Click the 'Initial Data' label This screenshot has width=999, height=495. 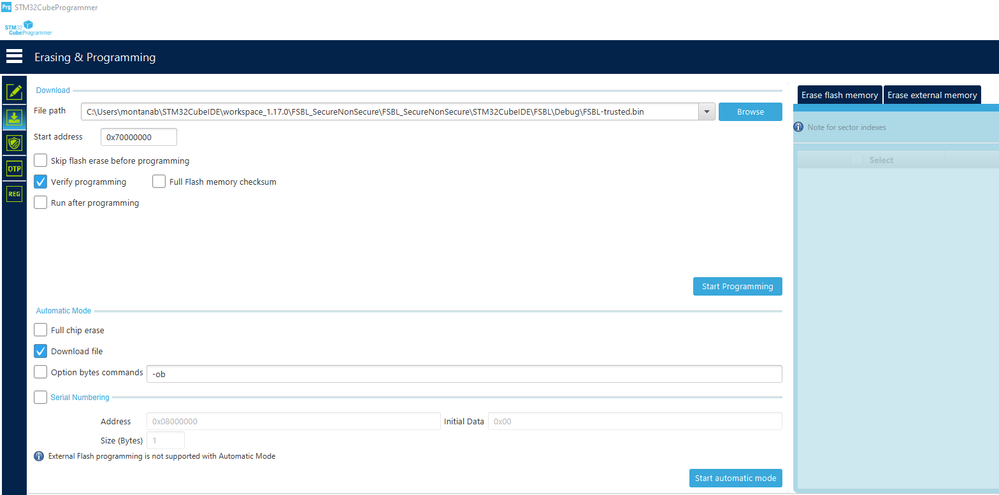pos(464,422)
